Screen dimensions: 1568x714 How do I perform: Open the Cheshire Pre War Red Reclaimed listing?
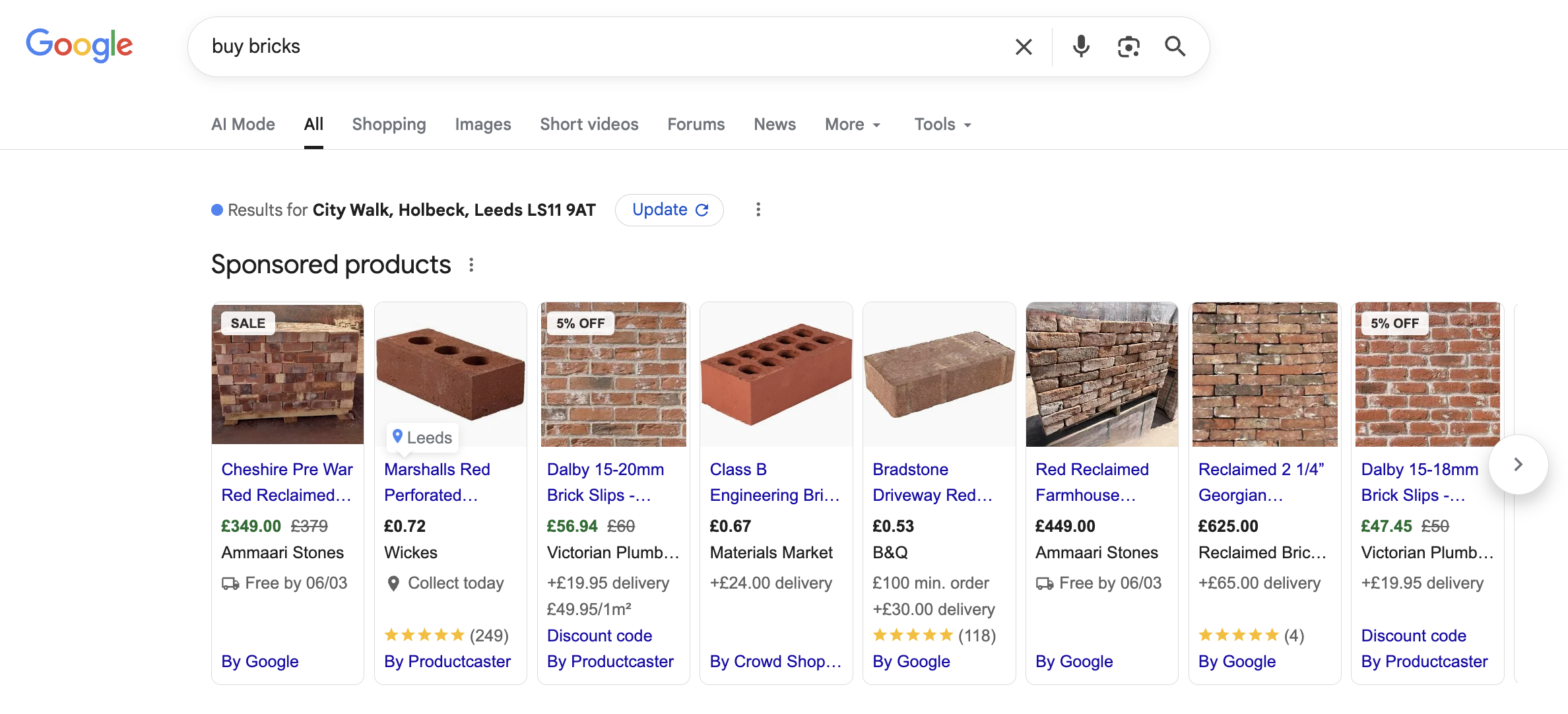click(x=286, y=482)
